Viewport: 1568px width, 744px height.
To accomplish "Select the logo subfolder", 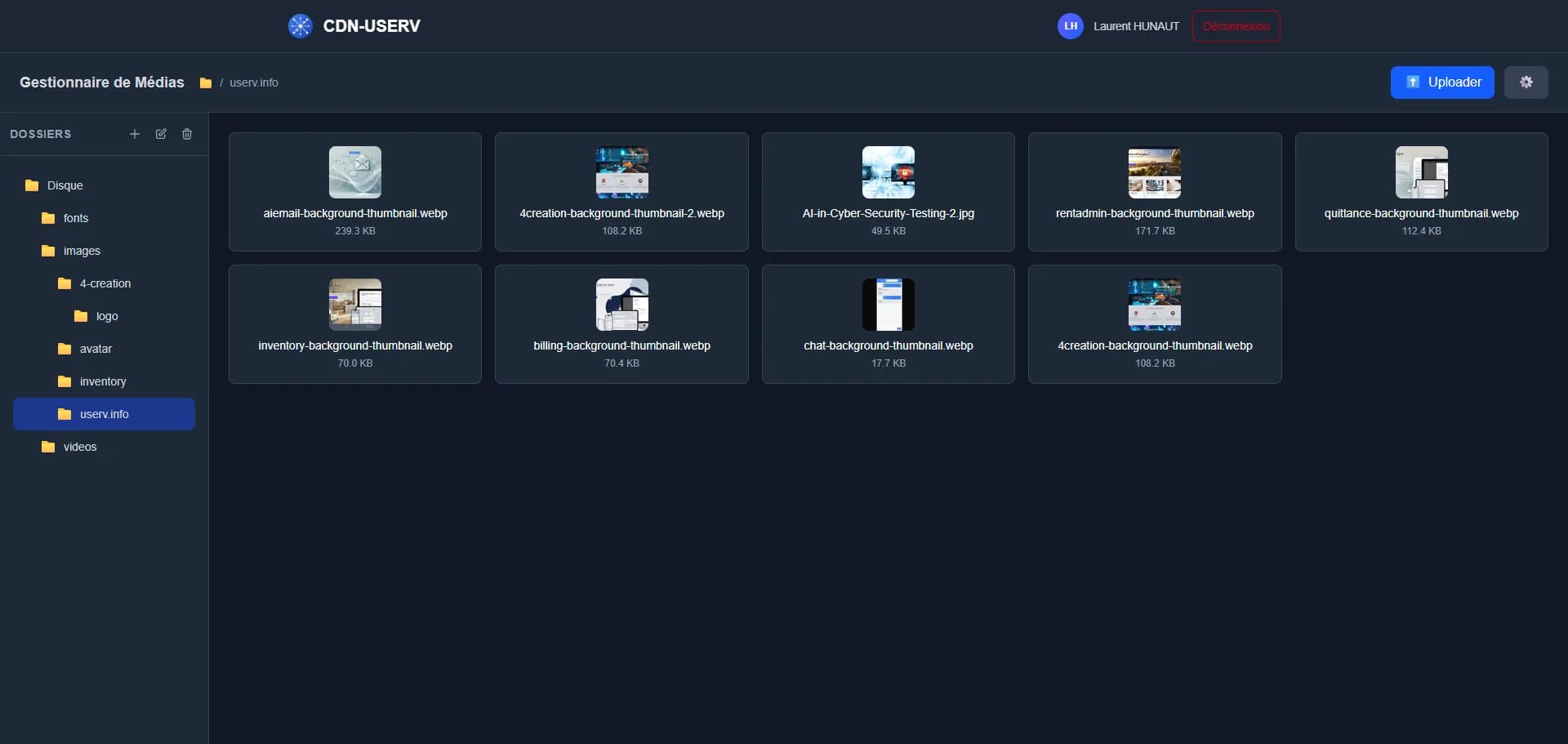I will [x=106, y=315].
